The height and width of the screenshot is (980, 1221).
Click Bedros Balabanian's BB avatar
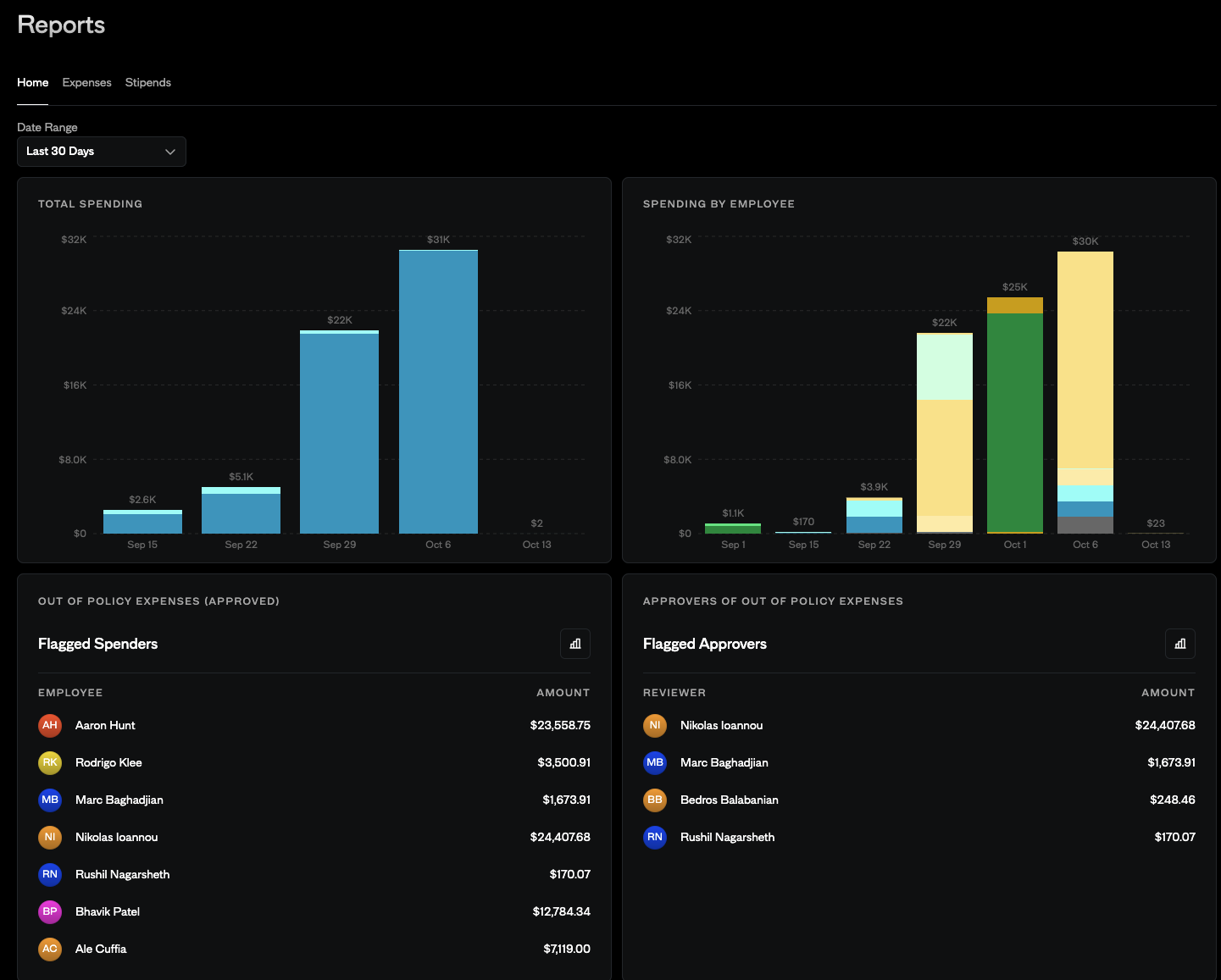655,800
